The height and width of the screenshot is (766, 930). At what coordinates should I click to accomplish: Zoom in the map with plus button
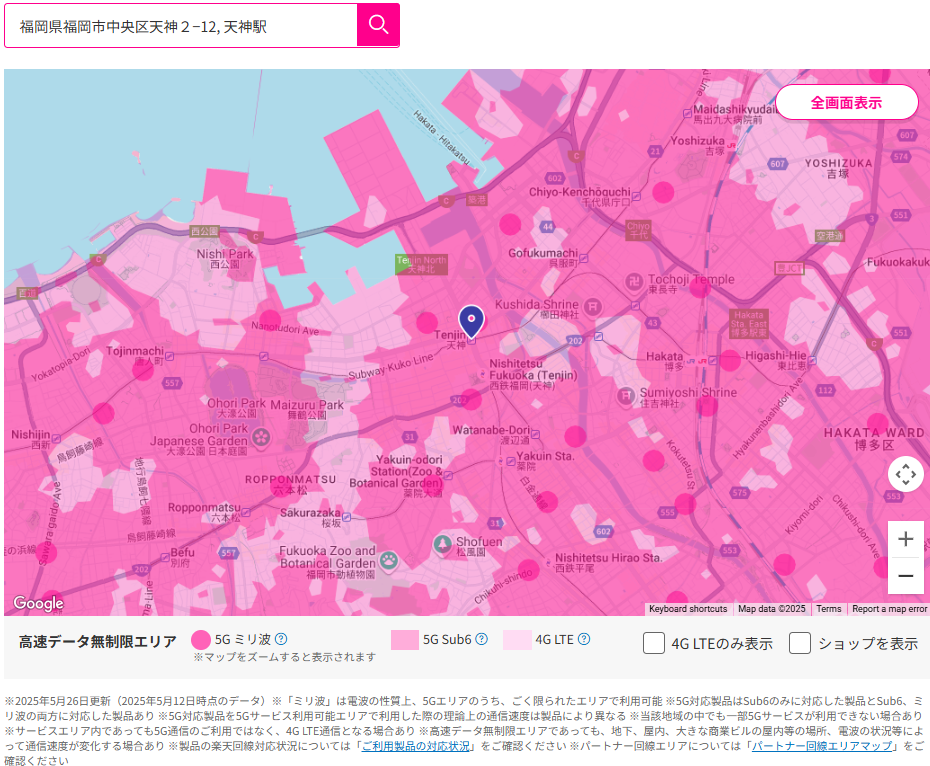[x=905, y=539]
